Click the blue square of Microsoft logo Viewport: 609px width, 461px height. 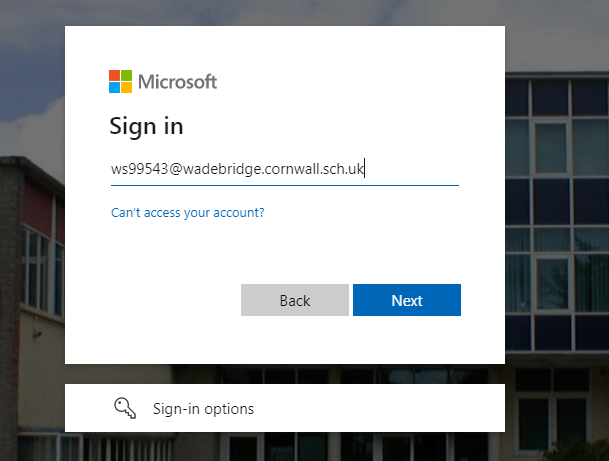point(115,87)
